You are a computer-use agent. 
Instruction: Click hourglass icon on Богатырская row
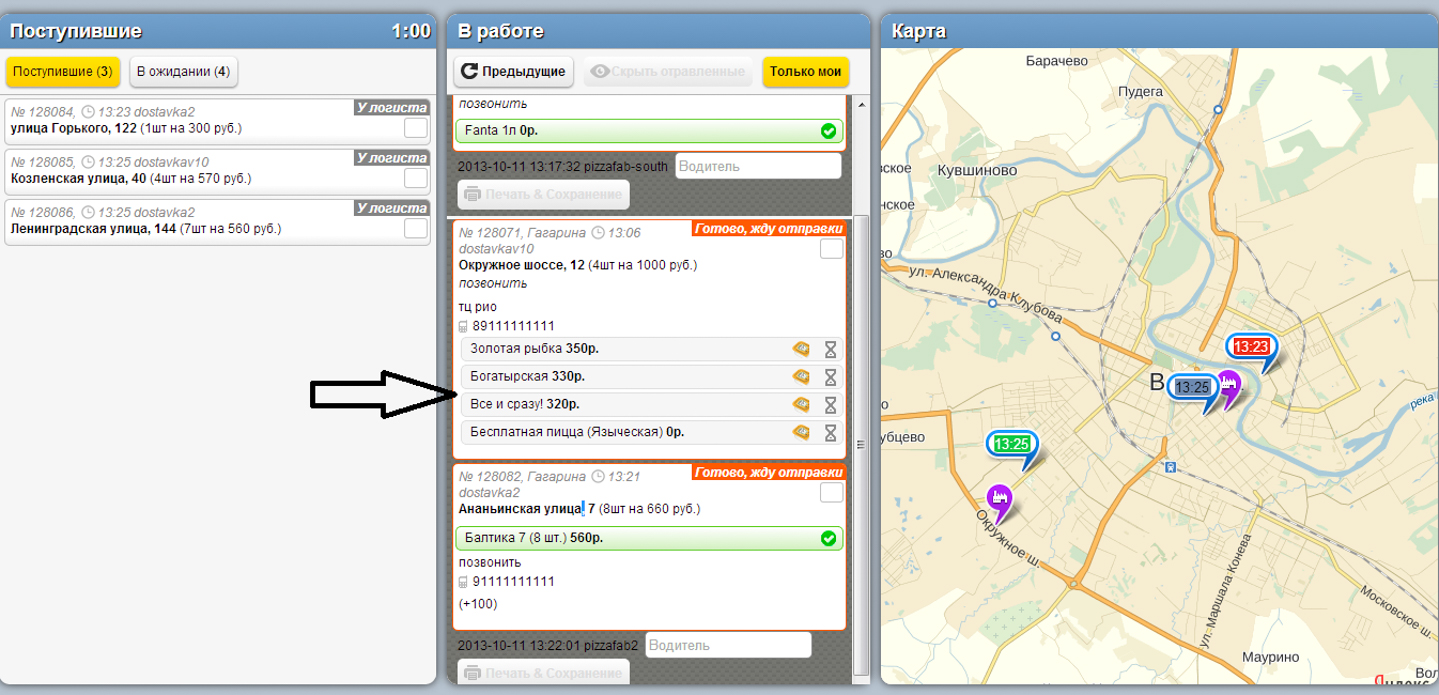[x=830, y=377]
